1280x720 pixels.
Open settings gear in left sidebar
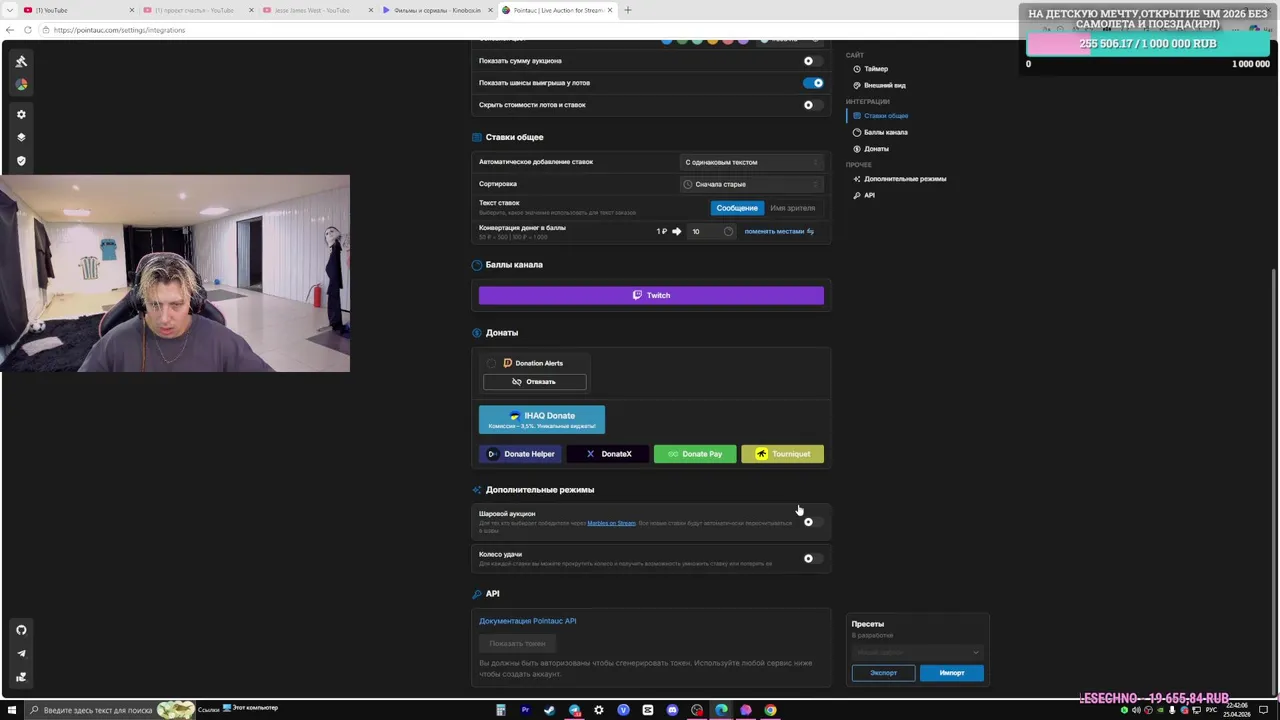click(21, 114)
